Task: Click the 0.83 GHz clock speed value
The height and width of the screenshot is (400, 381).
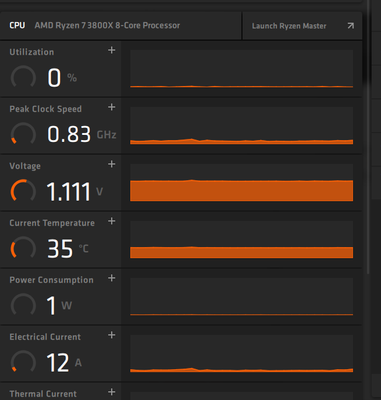Action: coord(82,134)
